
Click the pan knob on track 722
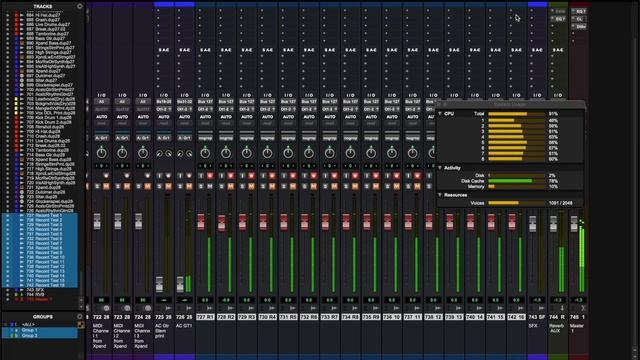(101, 153)
